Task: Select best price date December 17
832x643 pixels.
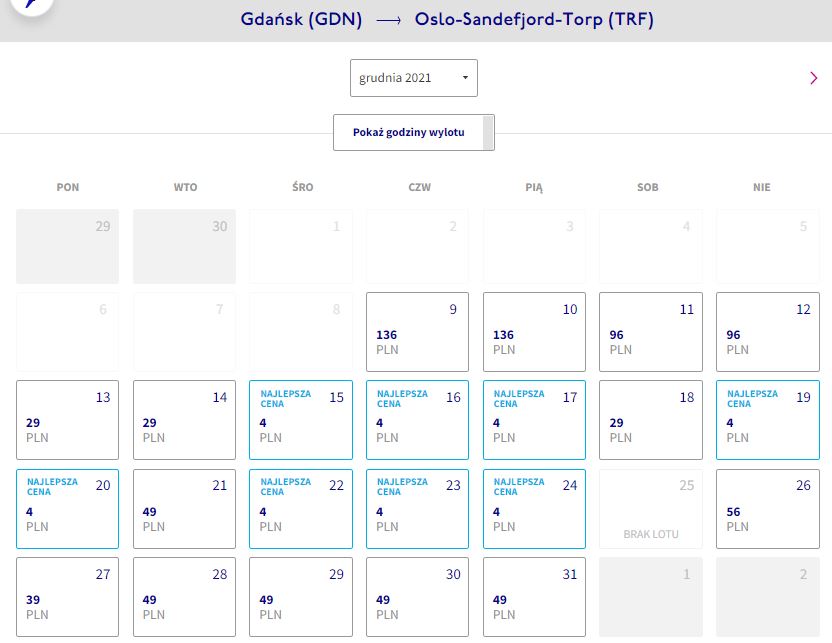Action: point(534,420)
